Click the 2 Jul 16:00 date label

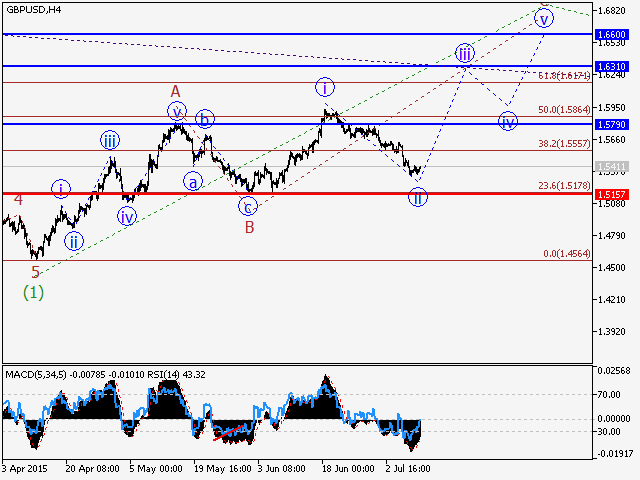[408, 468]
